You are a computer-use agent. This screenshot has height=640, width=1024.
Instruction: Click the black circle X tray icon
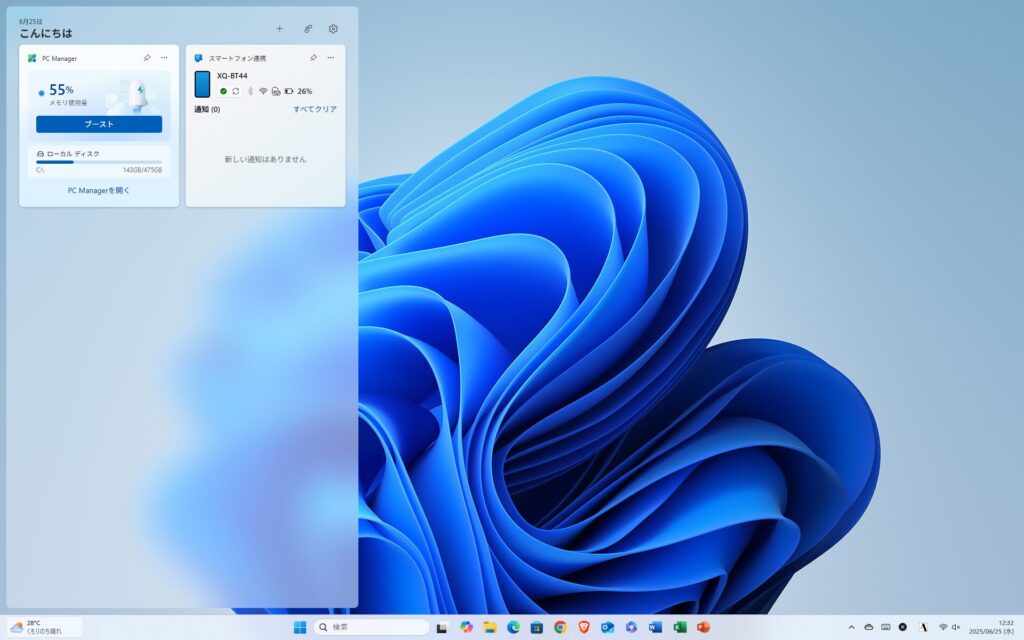(x=903, y=628)
